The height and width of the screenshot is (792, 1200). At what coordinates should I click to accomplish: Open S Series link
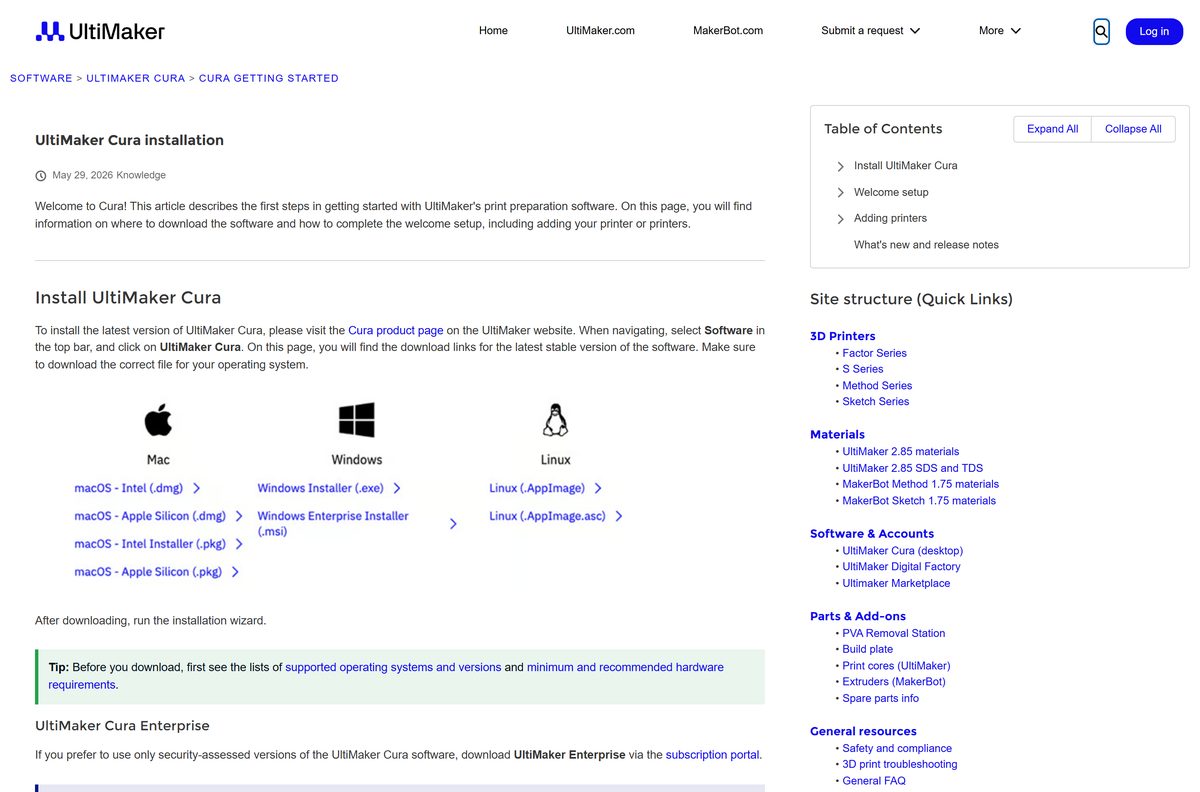click(862, 369)
